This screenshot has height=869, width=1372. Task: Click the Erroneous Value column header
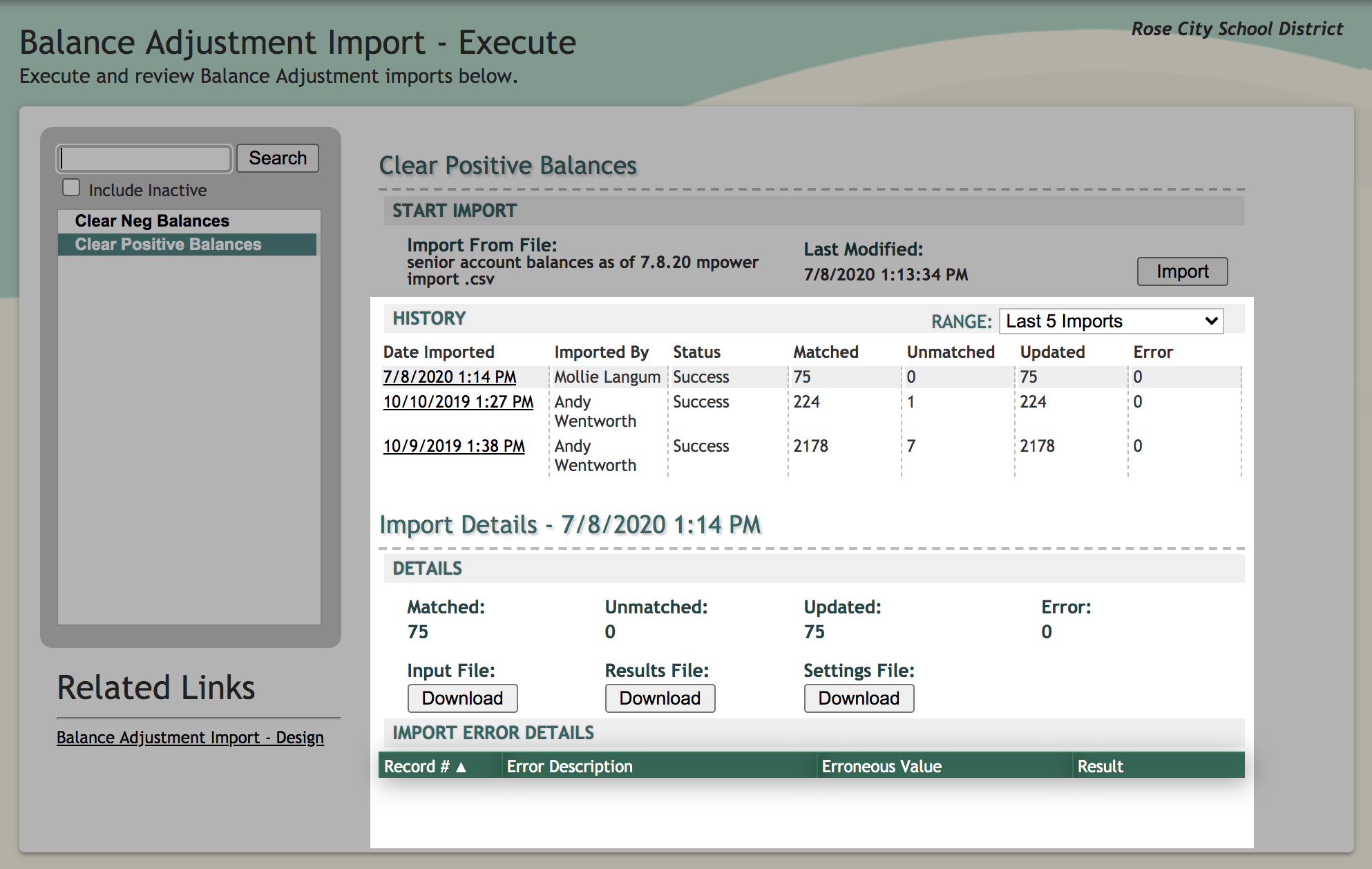[x=882, y=767]
